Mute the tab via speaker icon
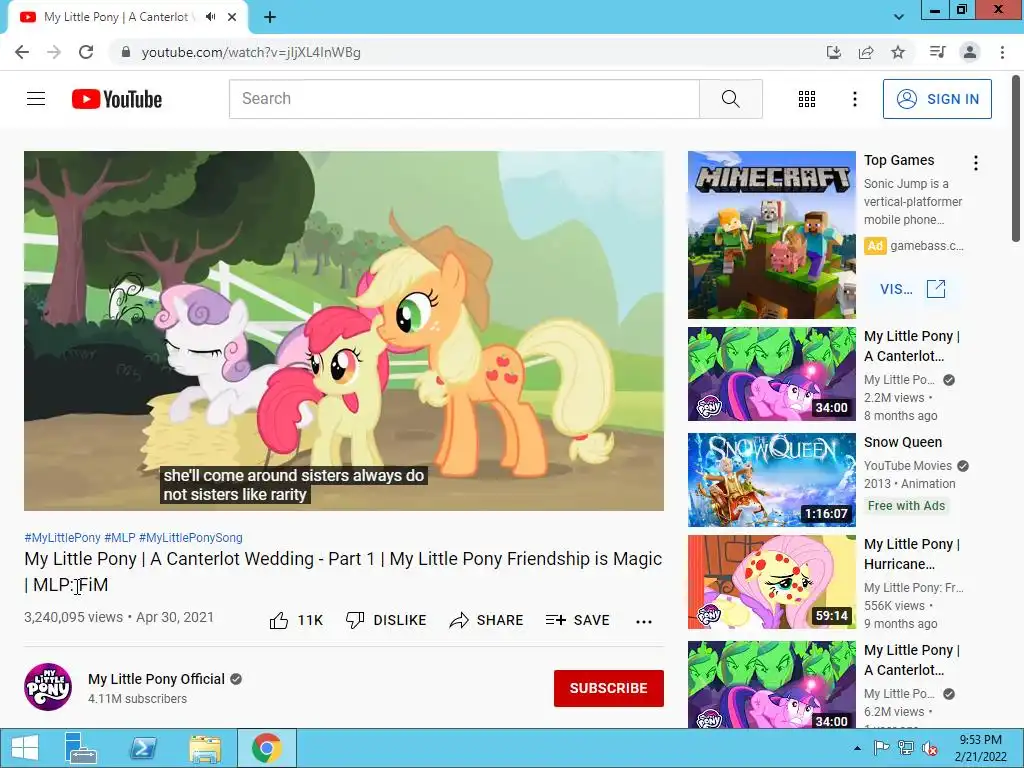 pos(210,17)
